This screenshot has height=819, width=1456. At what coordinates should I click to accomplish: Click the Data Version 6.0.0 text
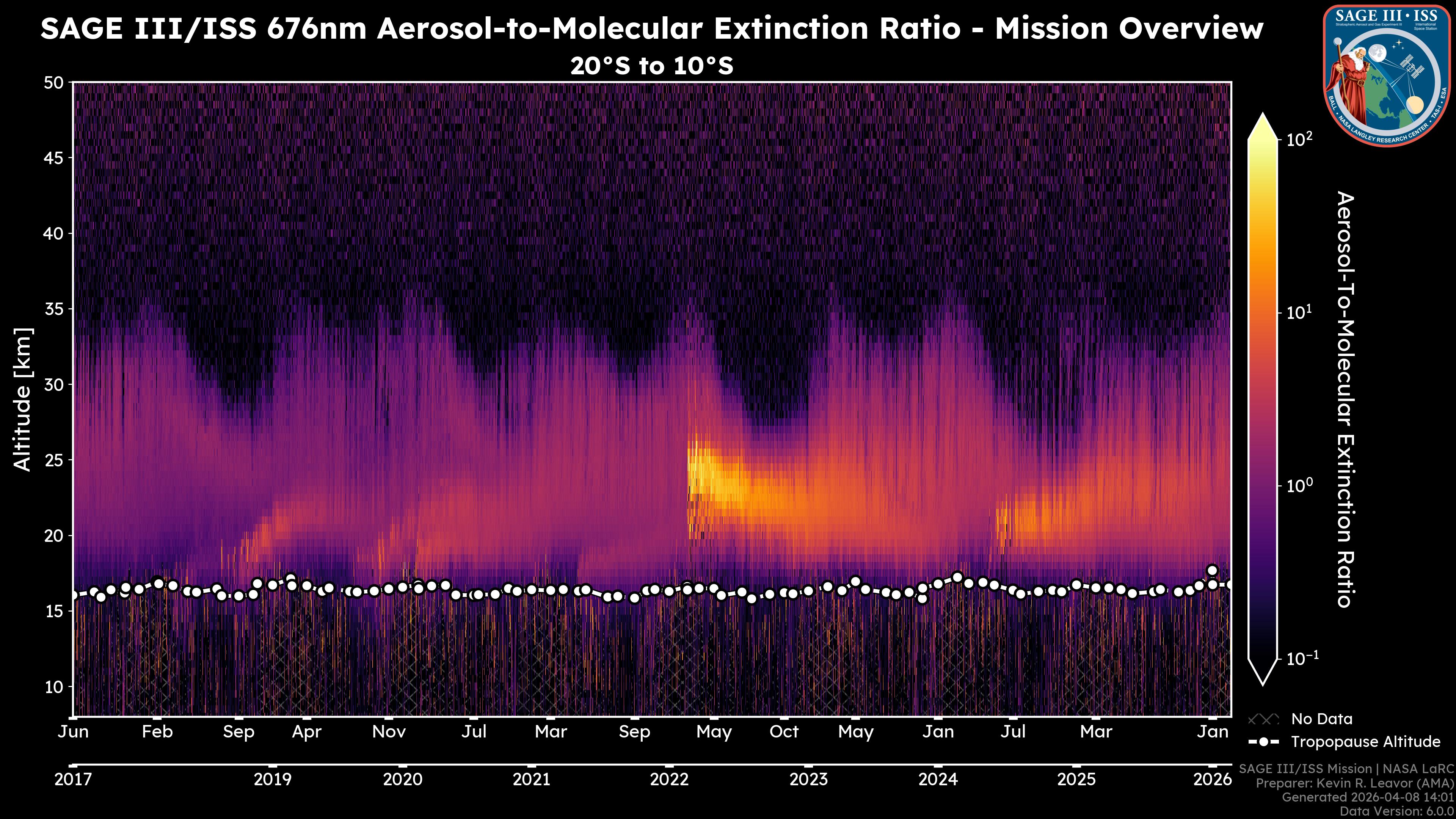(1397, 812)
